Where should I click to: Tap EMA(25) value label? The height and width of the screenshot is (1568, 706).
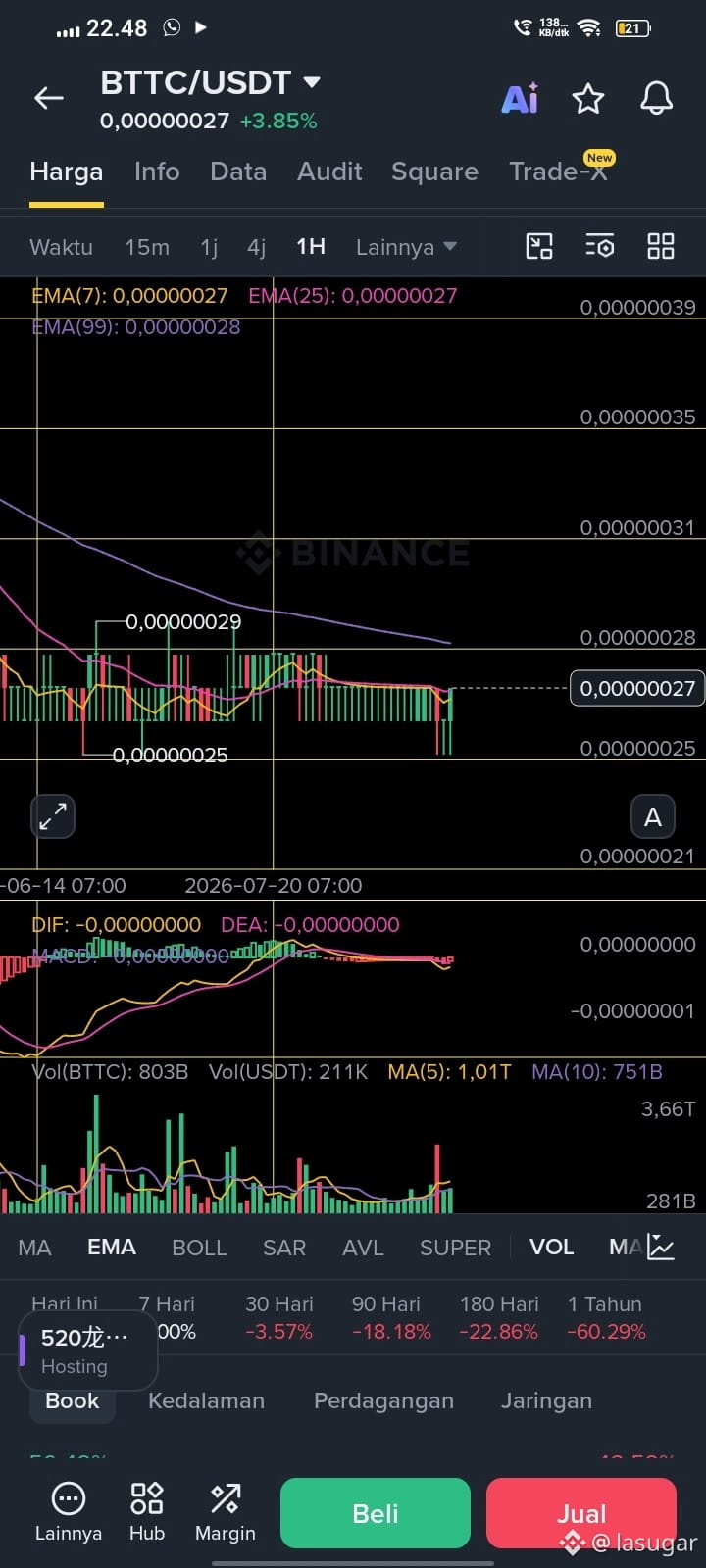click(352, 295)
